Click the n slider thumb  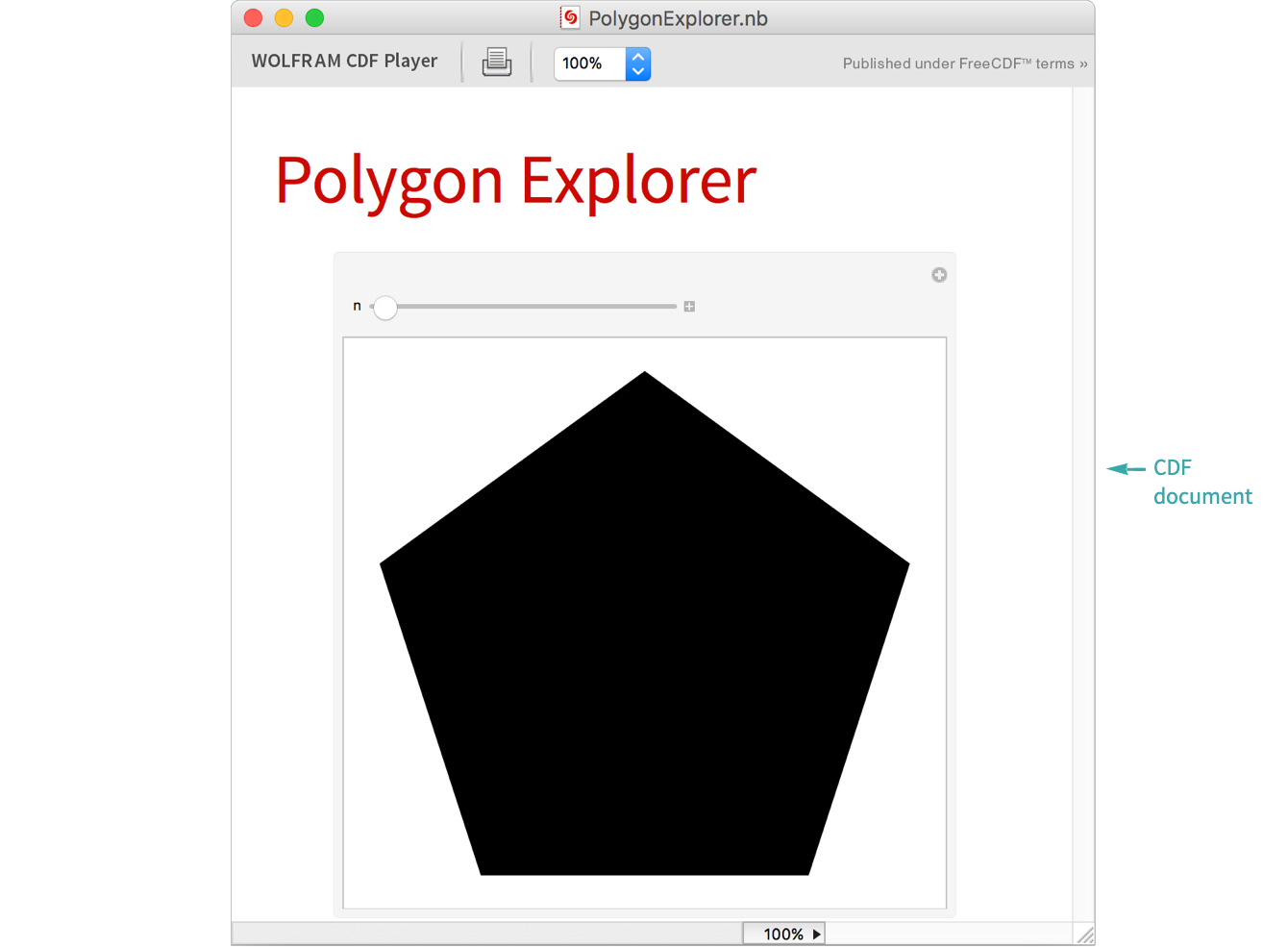pos(384,308)
